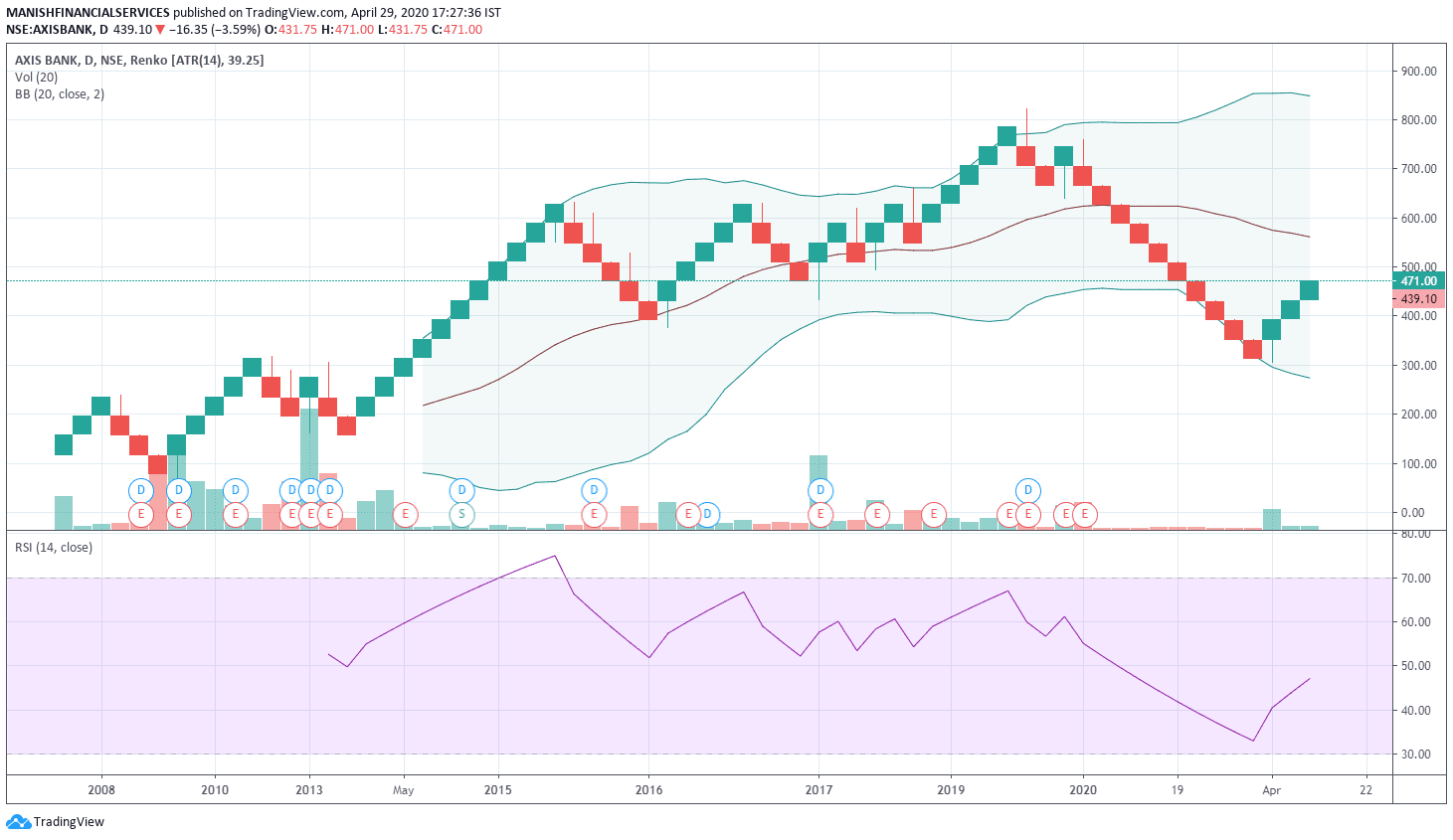The width and height of the screenshot is (1453, 840).
Task: Click the TradingView cloud logo icon
Action: 18,822
